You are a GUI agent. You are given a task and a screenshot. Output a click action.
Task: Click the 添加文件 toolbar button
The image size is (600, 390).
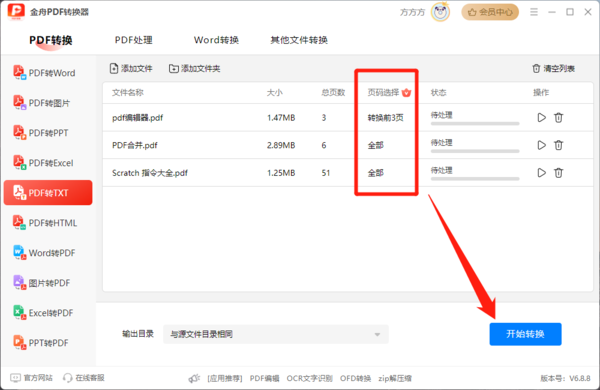pyautogui.click(x=131, y=69)
